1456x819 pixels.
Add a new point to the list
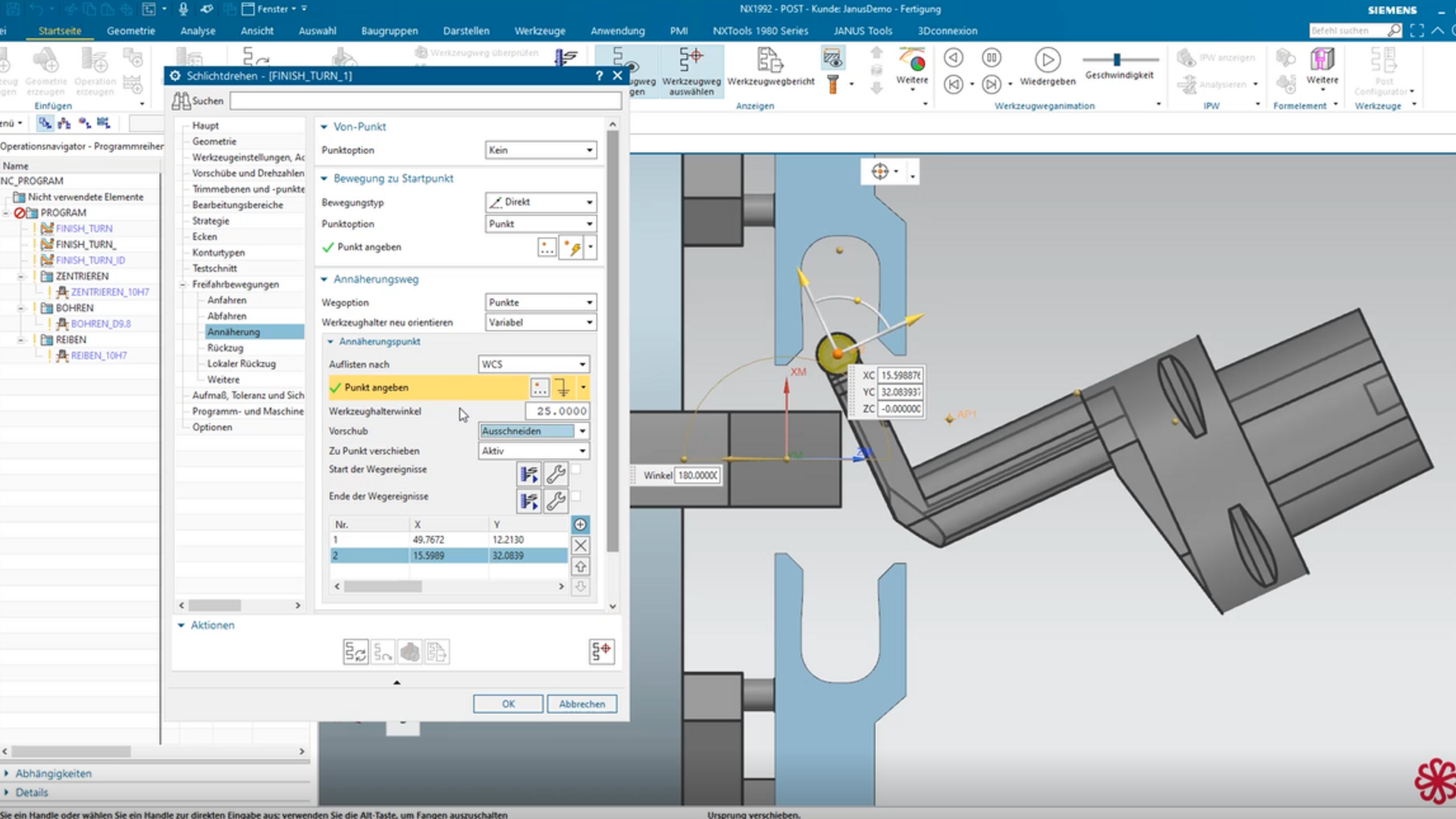coord(580,524)
